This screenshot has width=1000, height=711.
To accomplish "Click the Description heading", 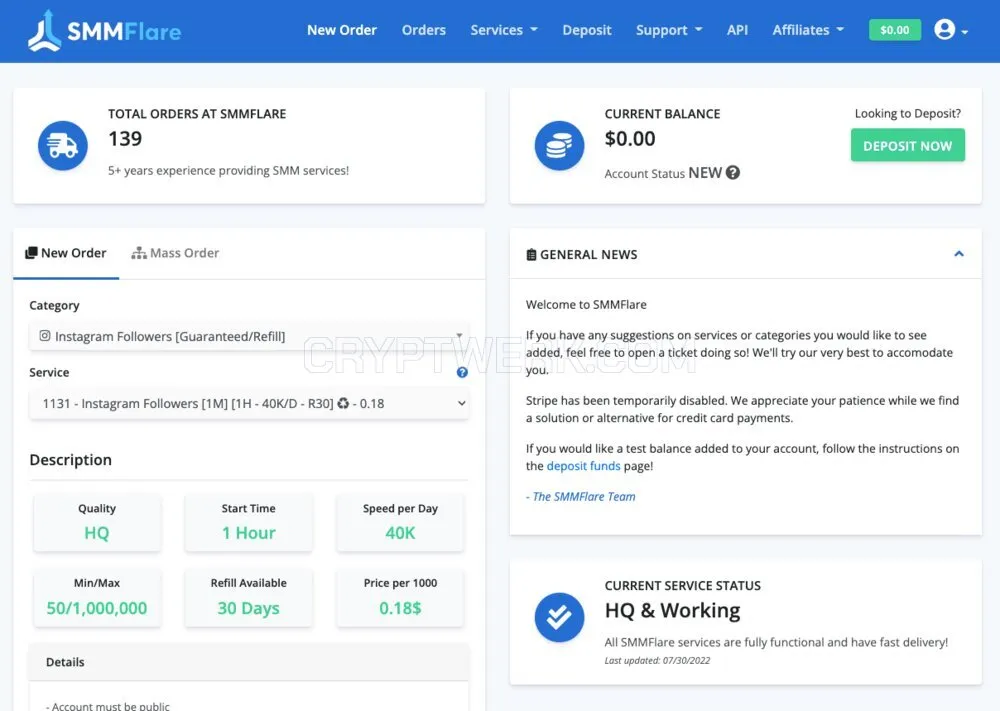I will click(x=71, y=460).
